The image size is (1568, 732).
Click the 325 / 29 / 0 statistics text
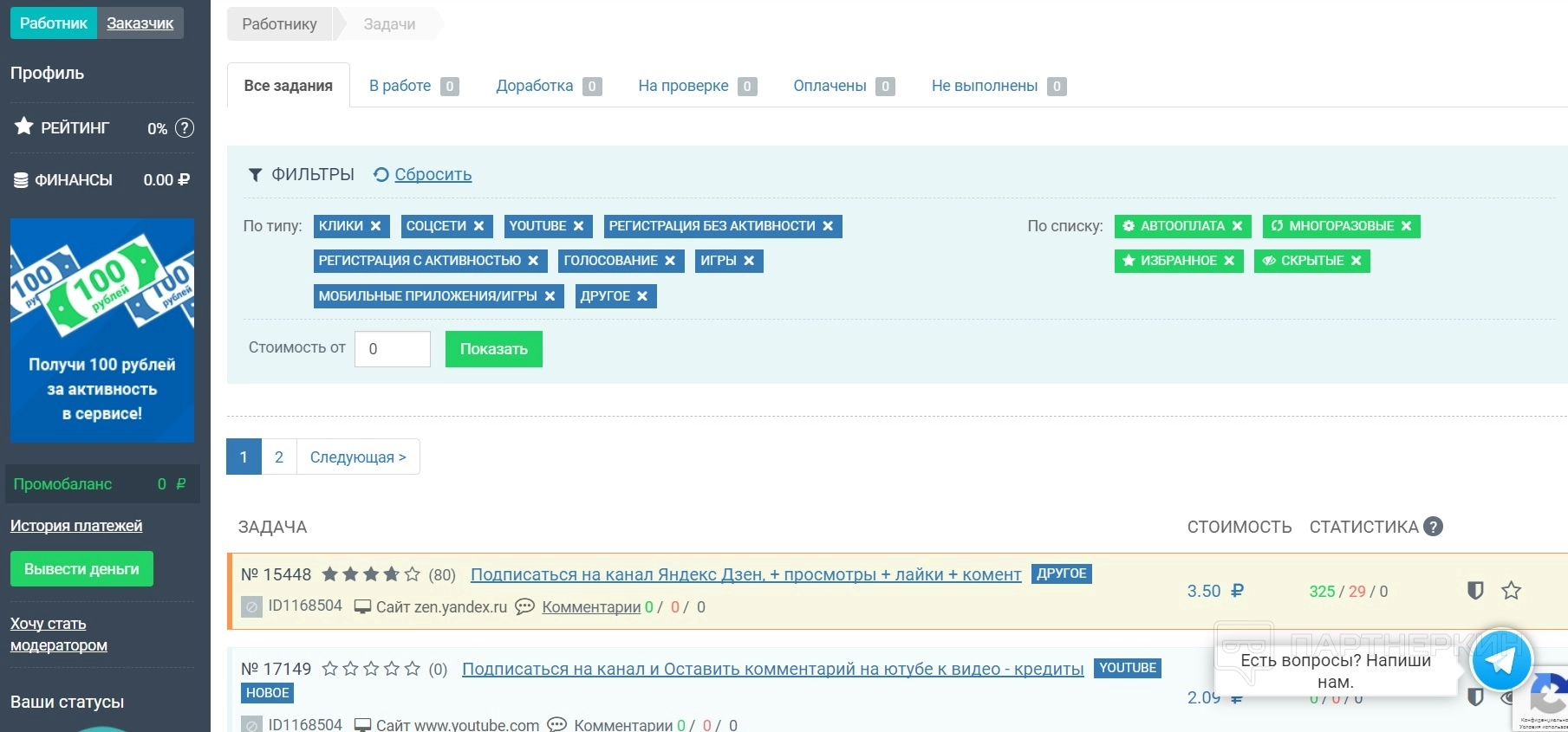click(x=1349, y=592)
